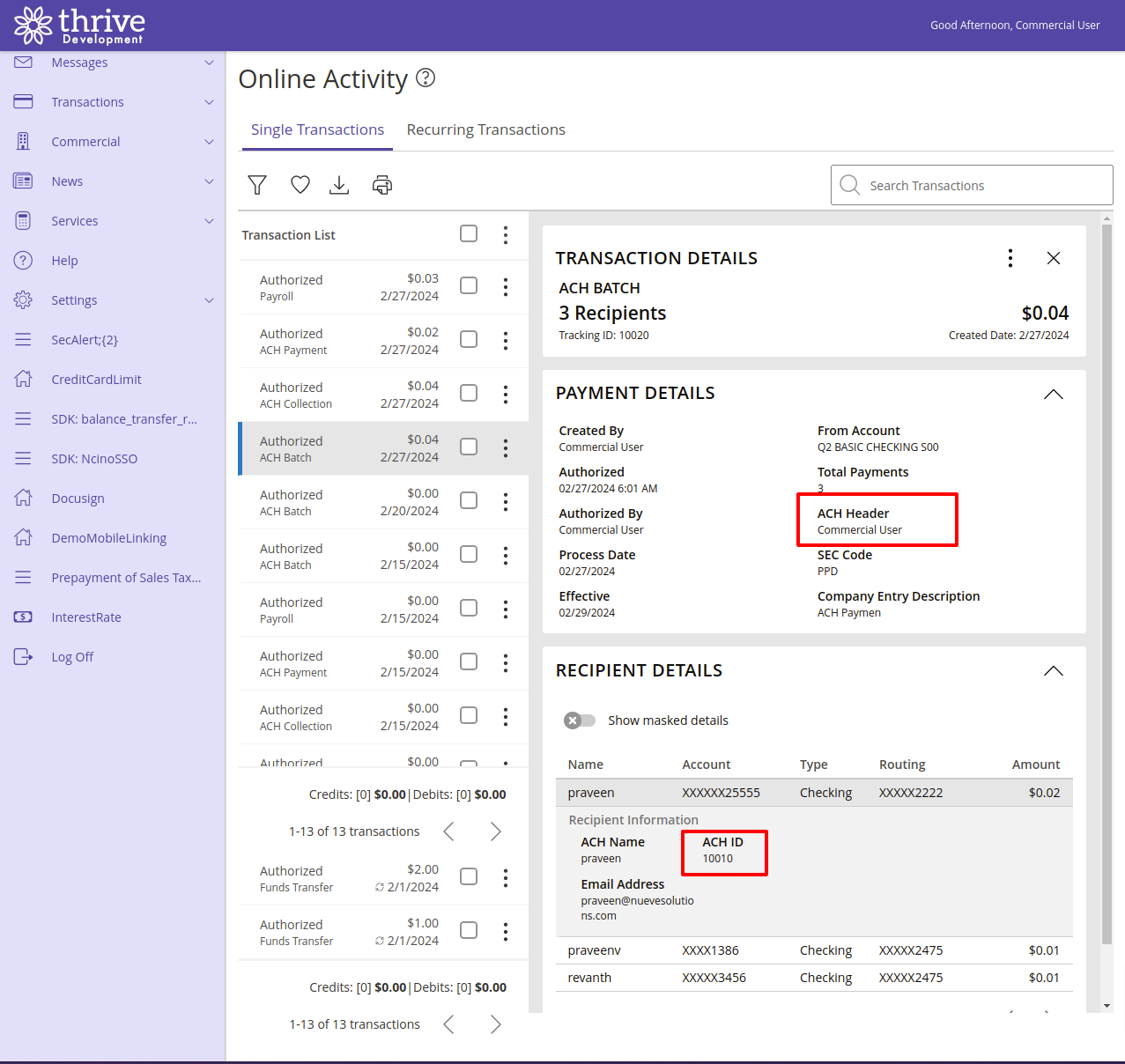
Task: Check the $0.04 ACH Collection 2/27/2024 checkbox
Action: click(x=469, y=393)
